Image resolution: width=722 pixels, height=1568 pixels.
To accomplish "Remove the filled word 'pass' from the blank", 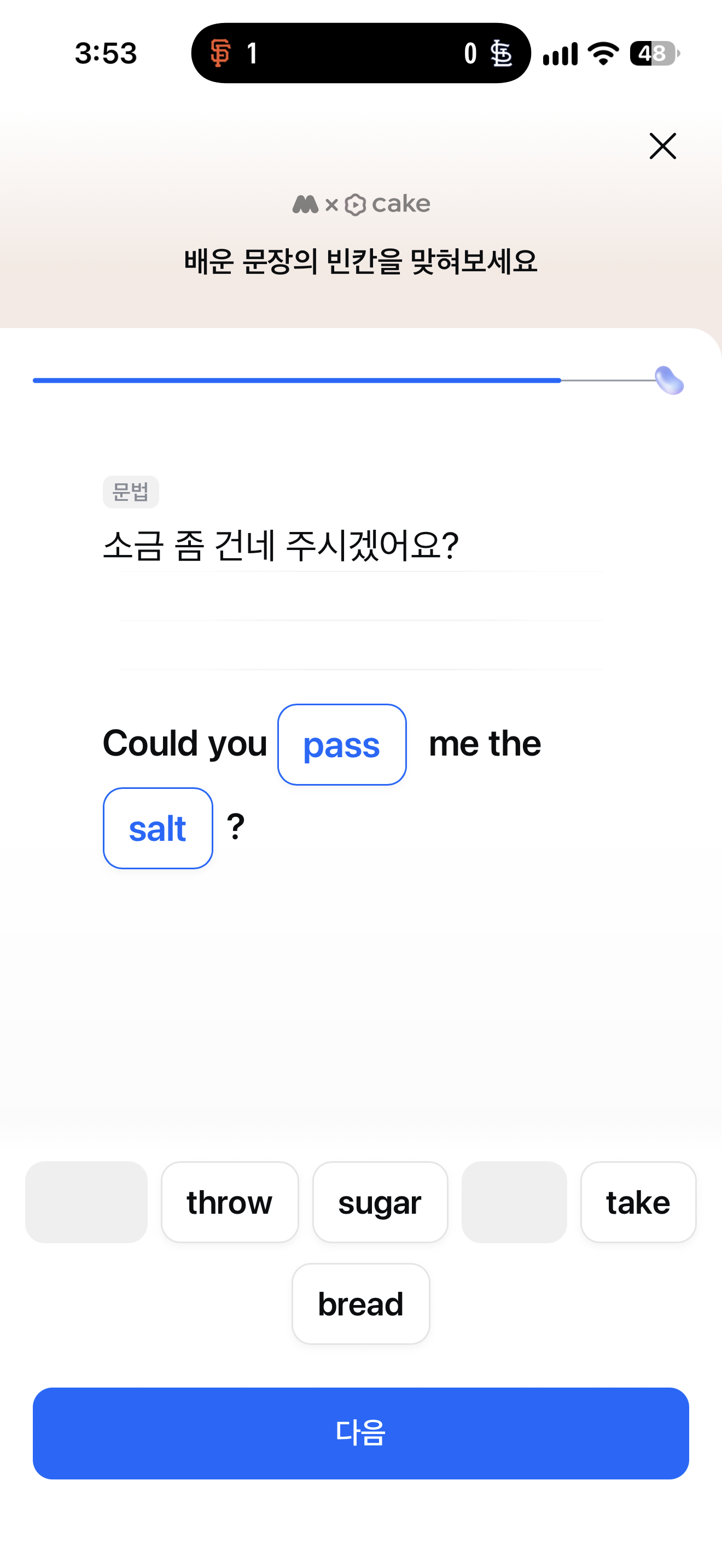I will [342, 745].
